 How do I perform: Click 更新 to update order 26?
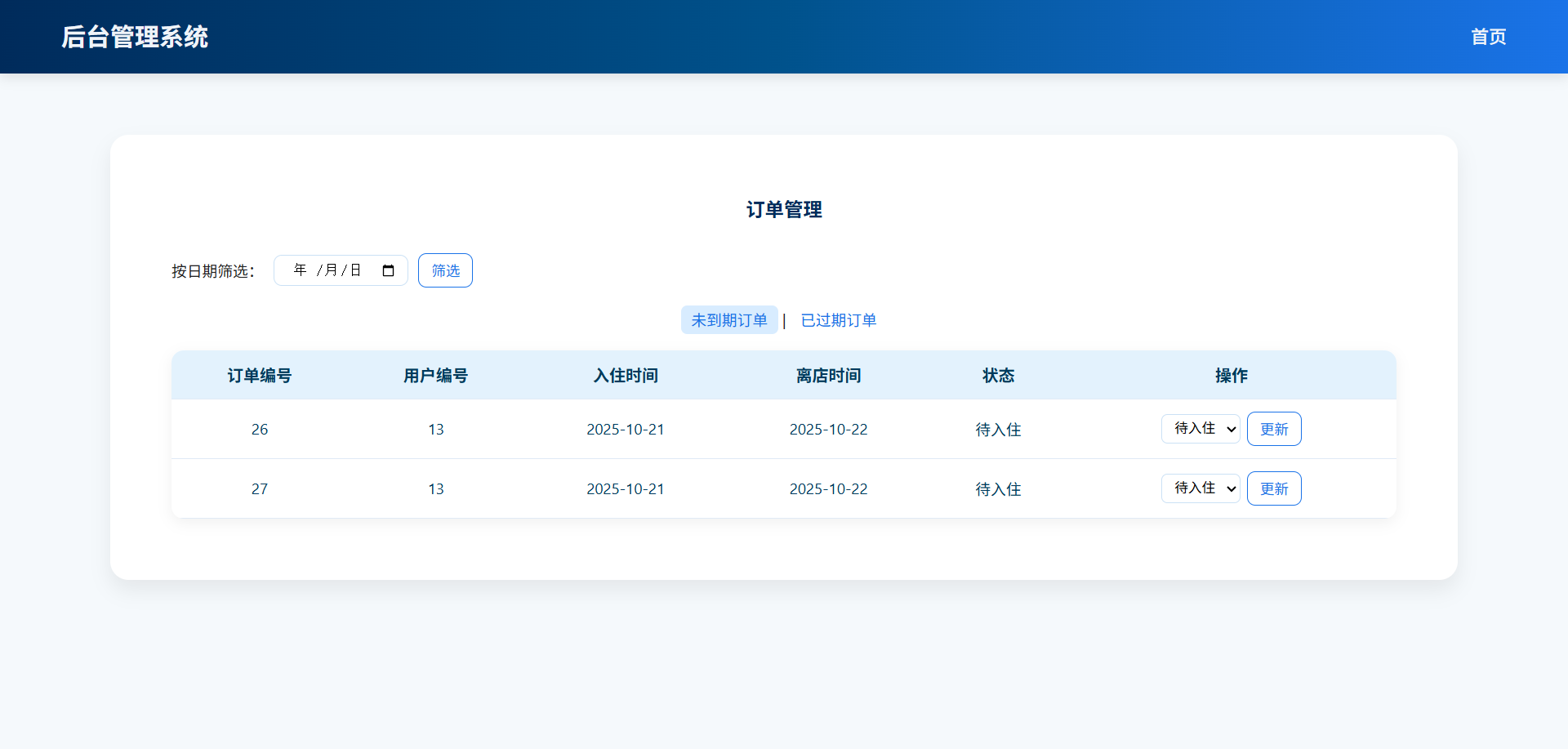(1274, 428)
